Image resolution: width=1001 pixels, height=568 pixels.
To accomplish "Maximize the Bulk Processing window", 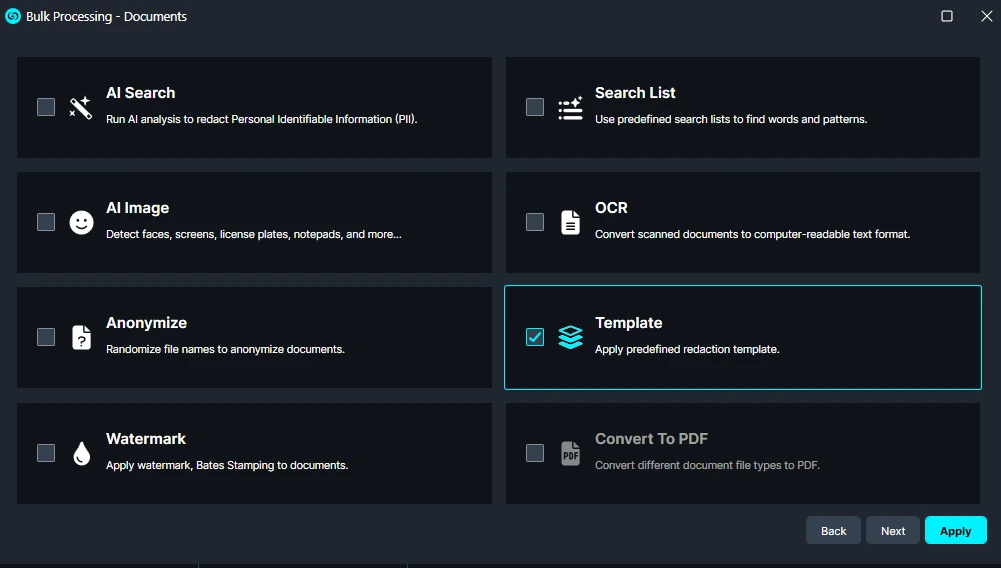I will coord(947,16).
